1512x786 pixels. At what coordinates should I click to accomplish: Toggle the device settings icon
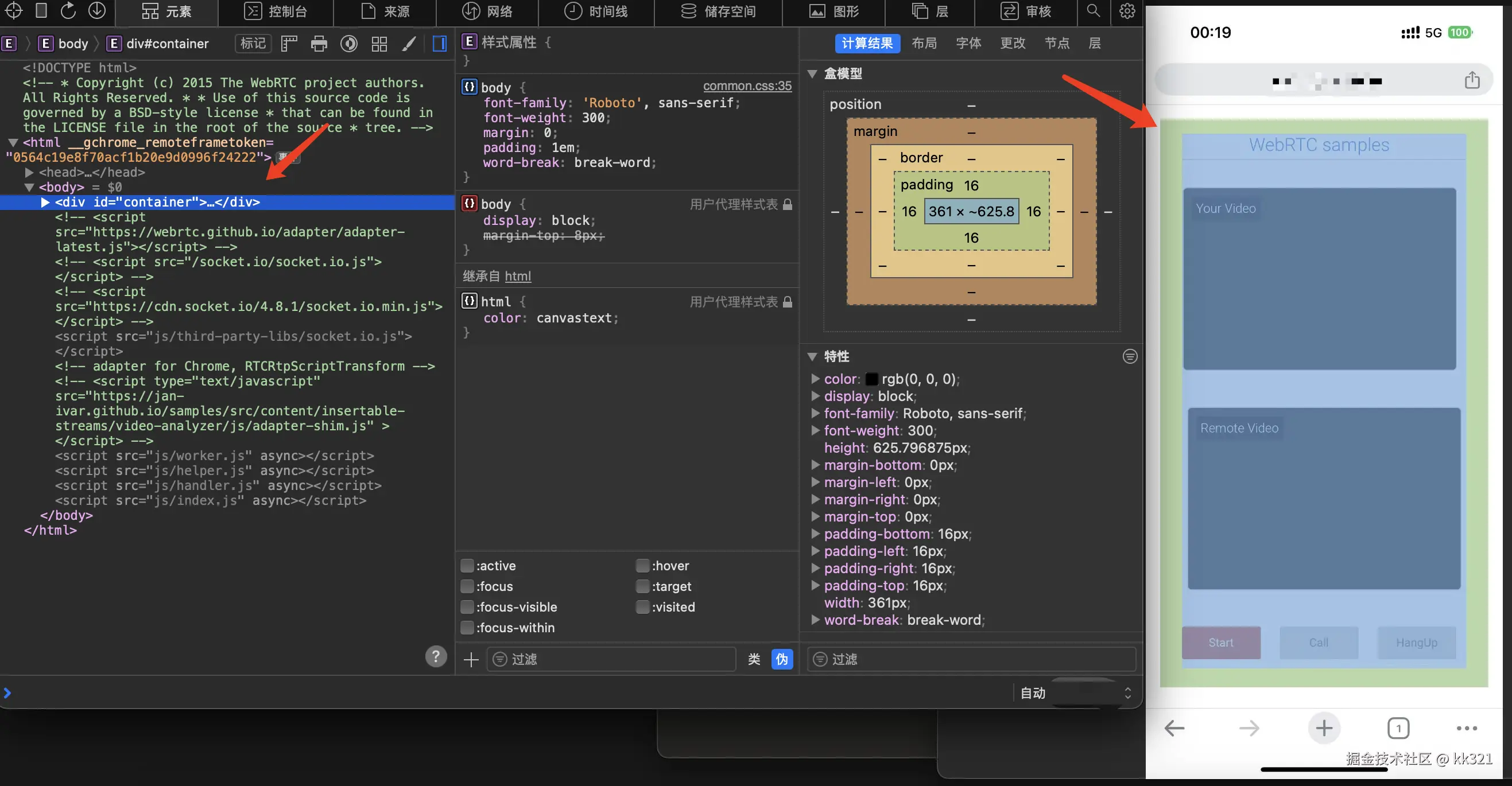click(41, 10)
